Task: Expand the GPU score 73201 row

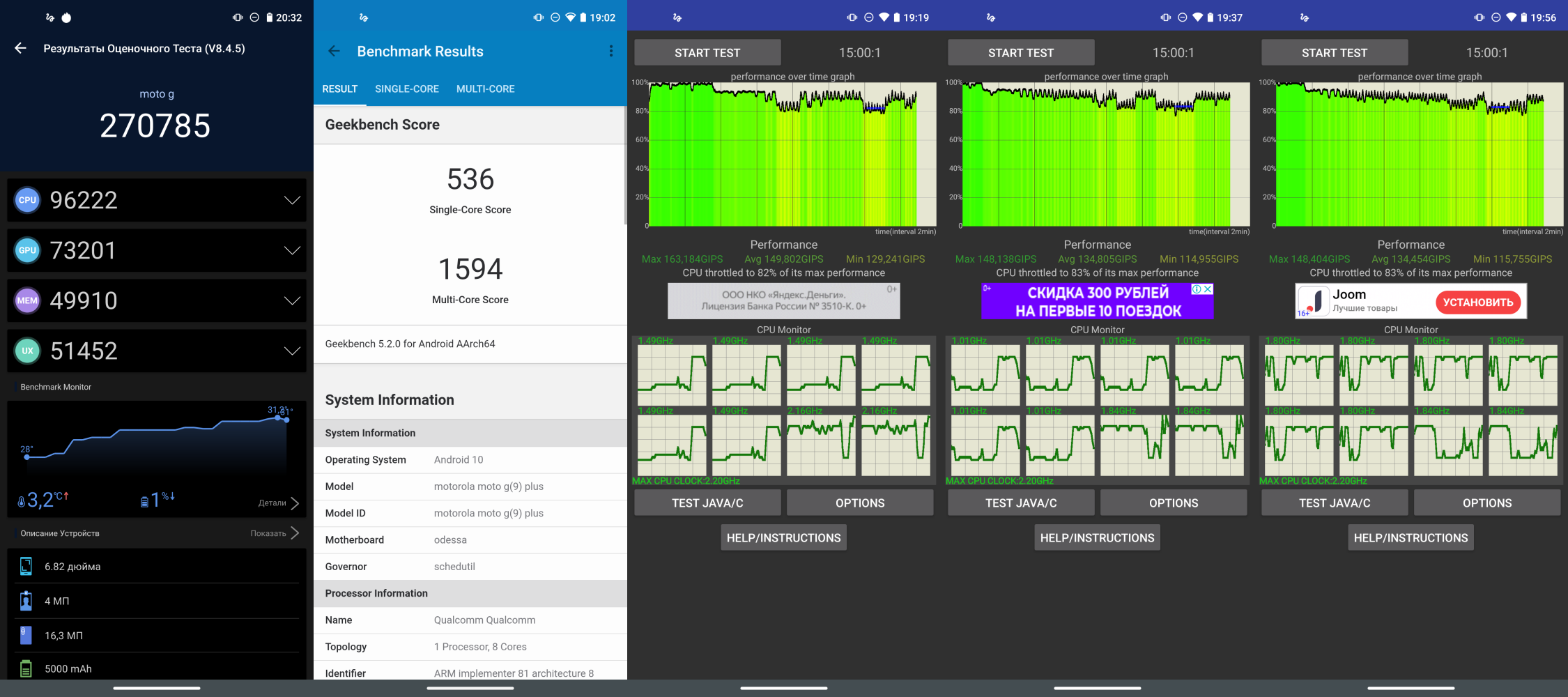Action: [157, 250]
